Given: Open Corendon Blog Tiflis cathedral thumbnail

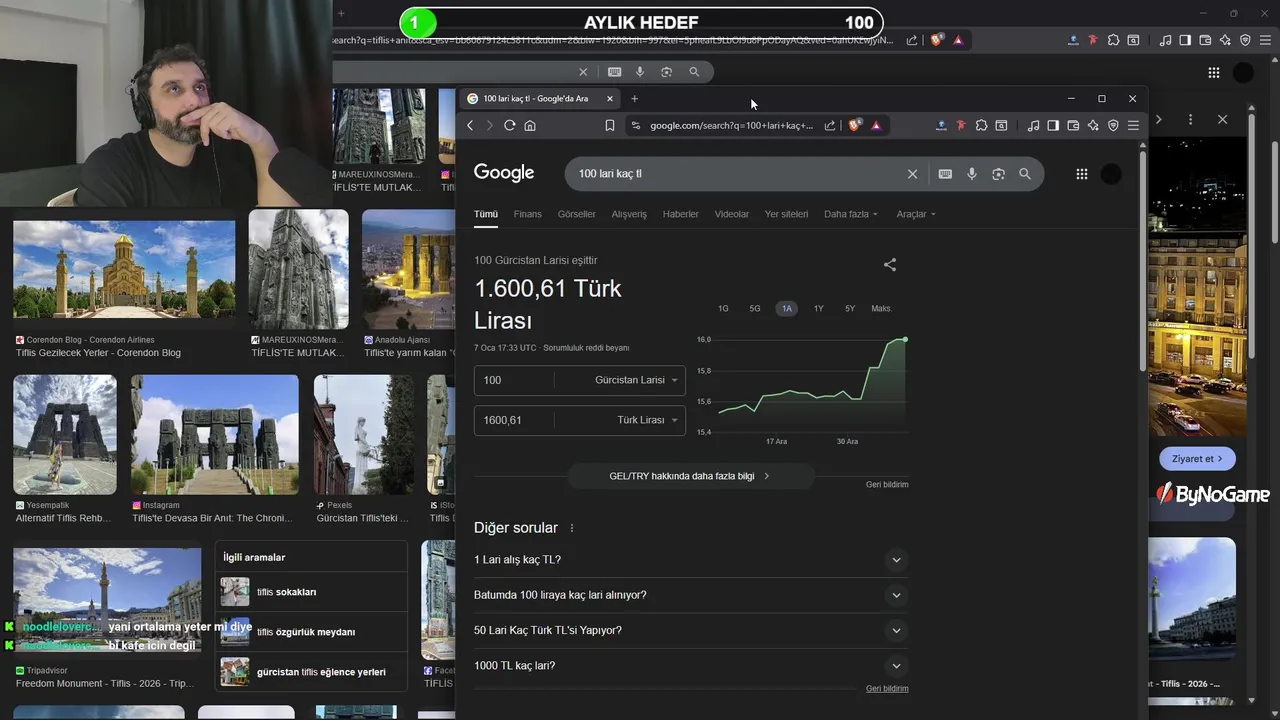Looking at the screenshot, I should 124,269.
